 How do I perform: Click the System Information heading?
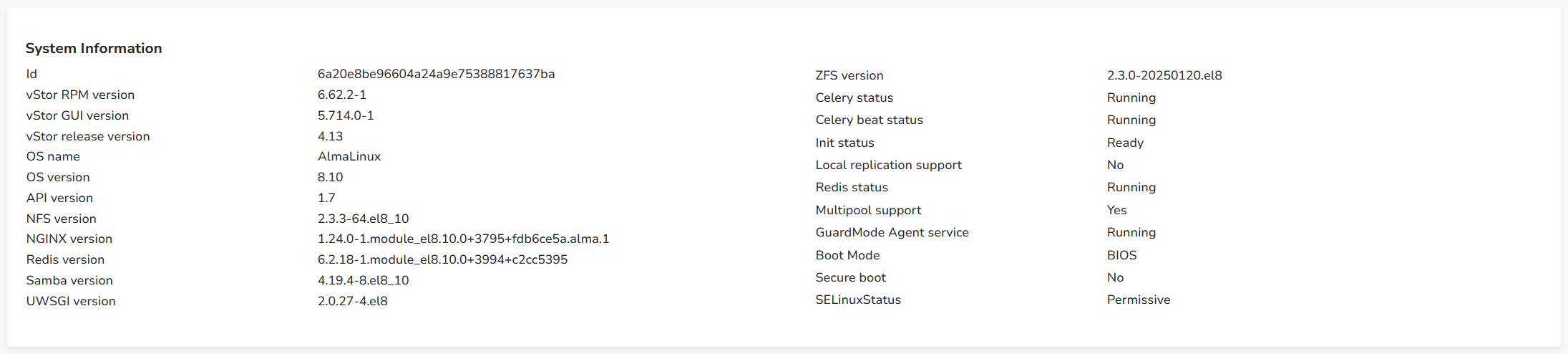(x=94, y=48)
